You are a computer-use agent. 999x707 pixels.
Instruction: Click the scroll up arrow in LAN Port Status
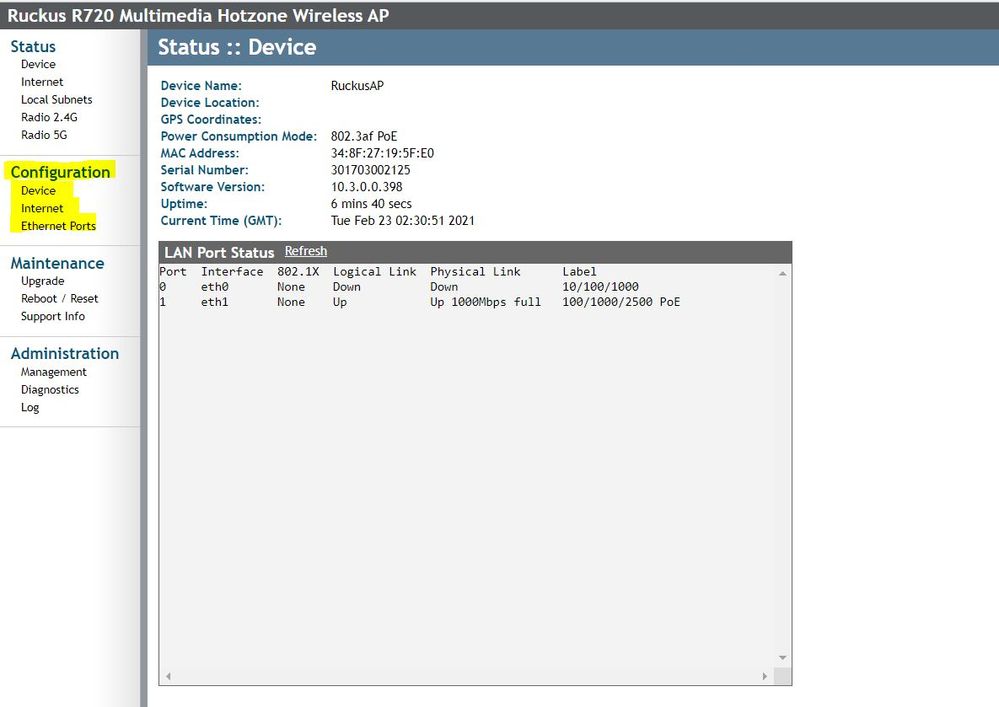pyautogui.click(x=783, y=273)
